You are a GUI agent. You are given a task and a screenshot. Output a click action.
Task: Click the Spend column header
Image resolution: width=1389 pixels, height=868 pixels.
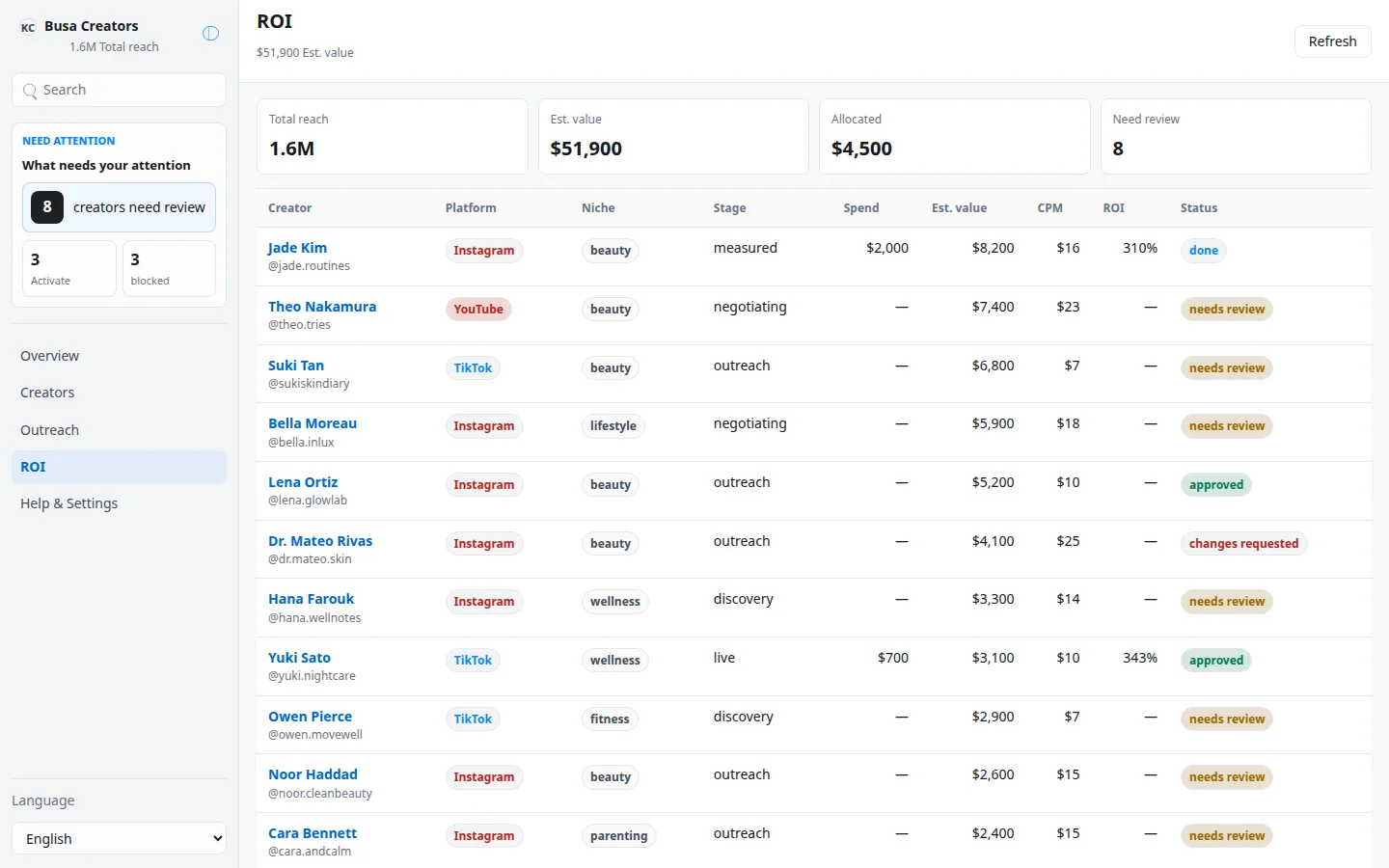click(x=861, y=208)
